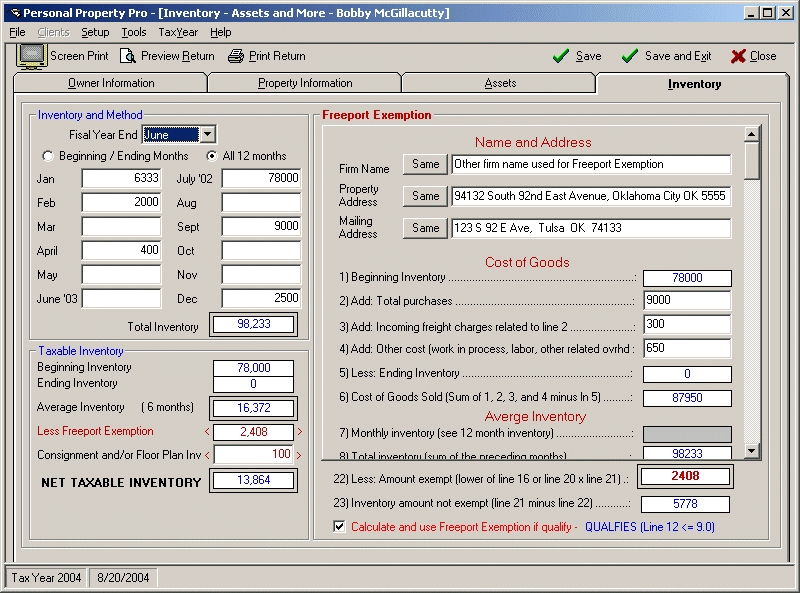The height and width of the screenshot is (593, 800).
Task: Click the empty Nov inventory field
Action: [261, 274]
